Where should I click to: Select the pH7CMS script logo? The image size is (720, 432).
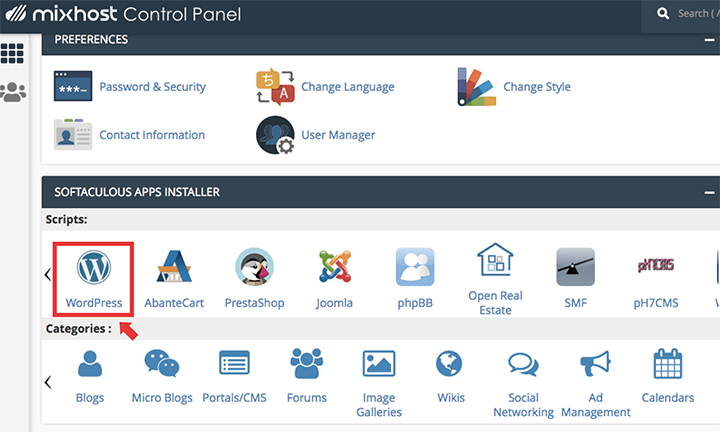[656, 265]
